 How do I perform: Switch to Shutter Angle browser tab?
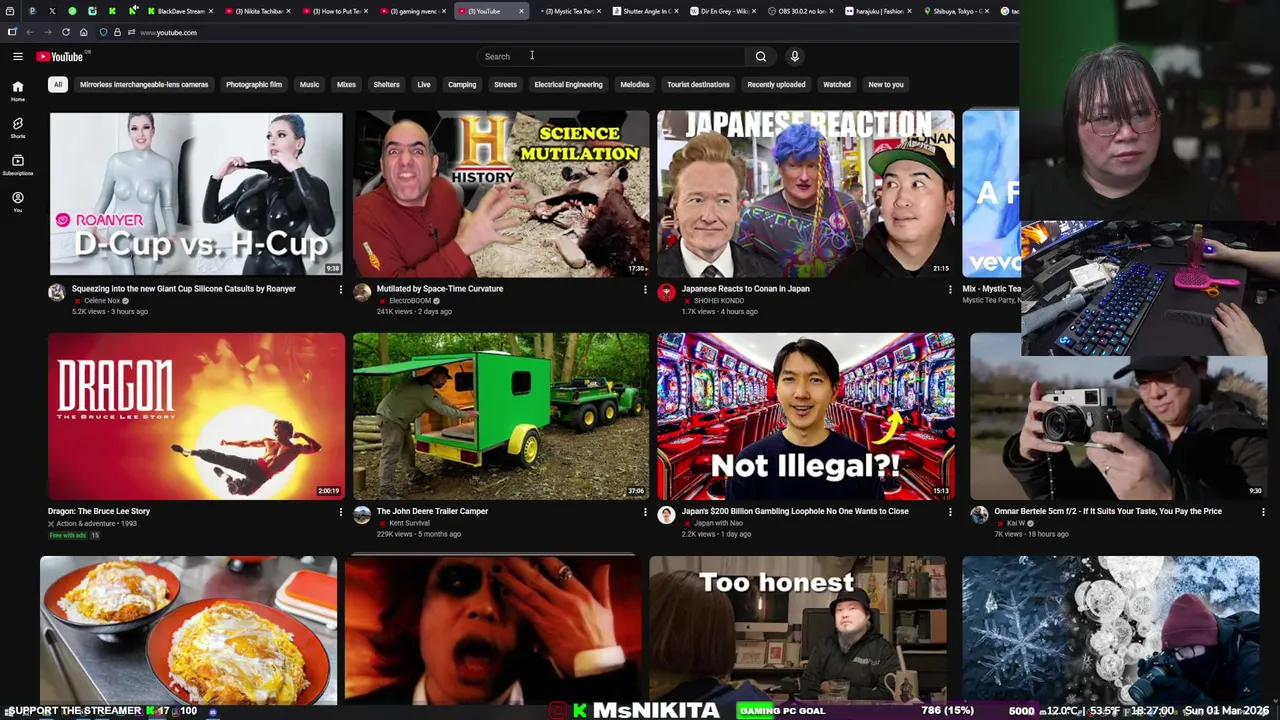tap(645, 11)
